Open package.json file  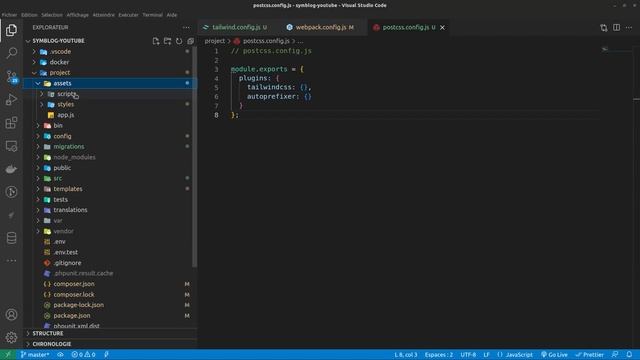coord(110,316)
